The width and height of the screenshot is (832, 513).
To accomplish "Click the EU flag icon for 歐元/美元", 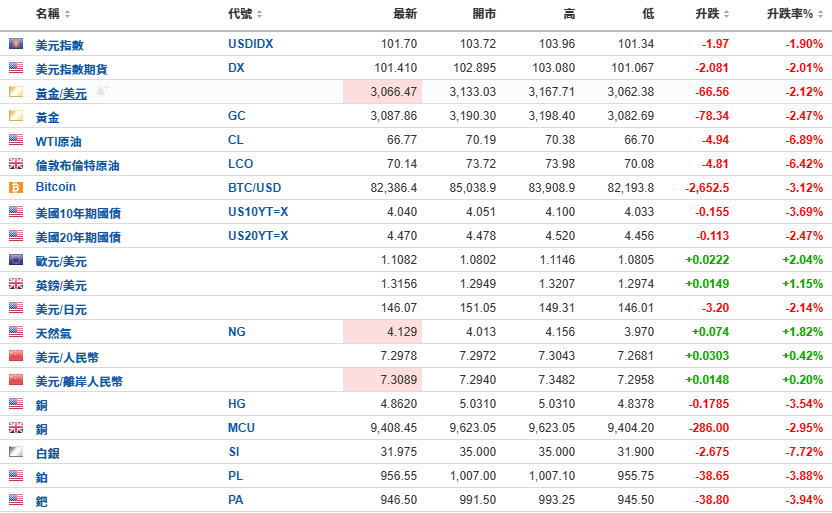I will [x=16, y=259].
